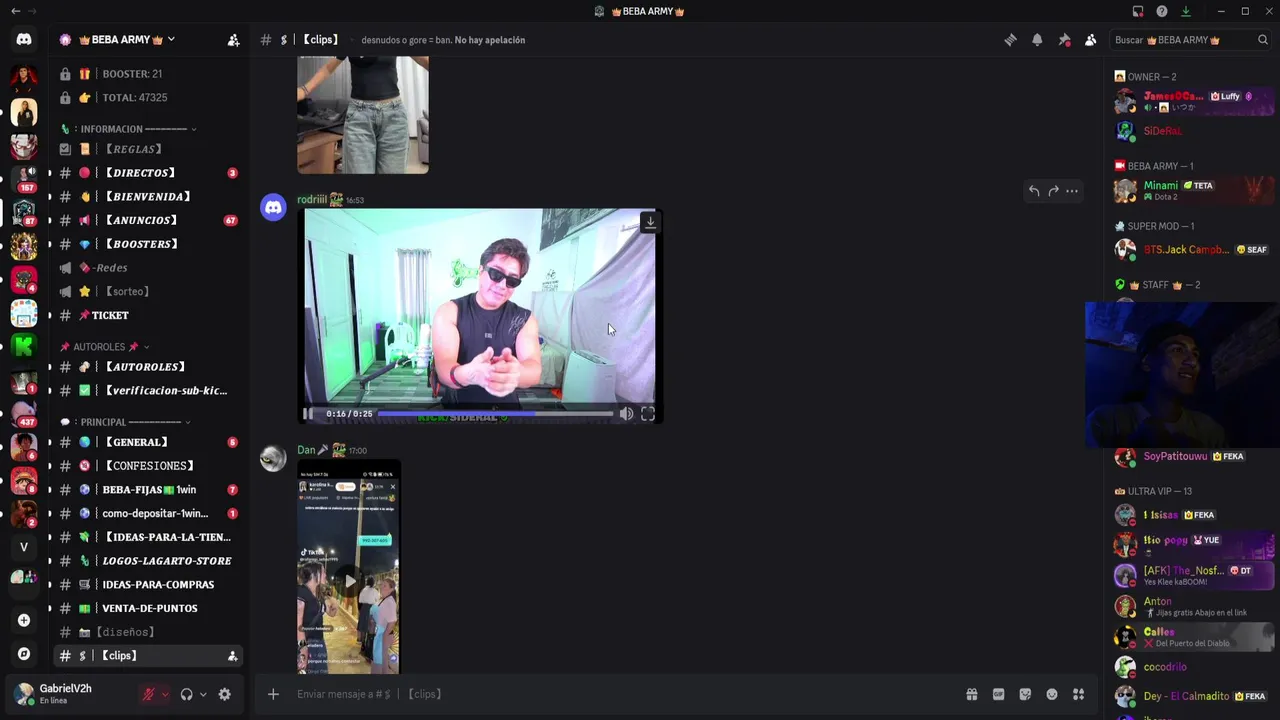Open the Help question mark icon
Image resolution: width=1280 pixels, height=720 pixels.
1162,11
